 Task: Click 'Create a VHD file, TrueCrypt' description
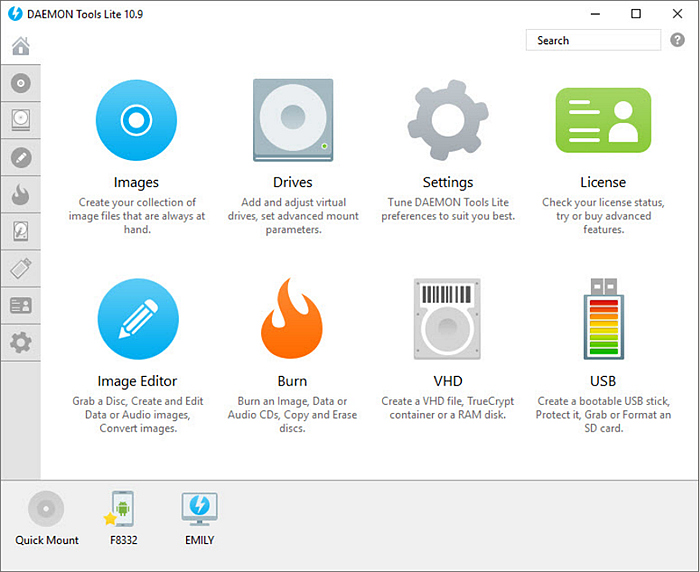click(448, 408)
